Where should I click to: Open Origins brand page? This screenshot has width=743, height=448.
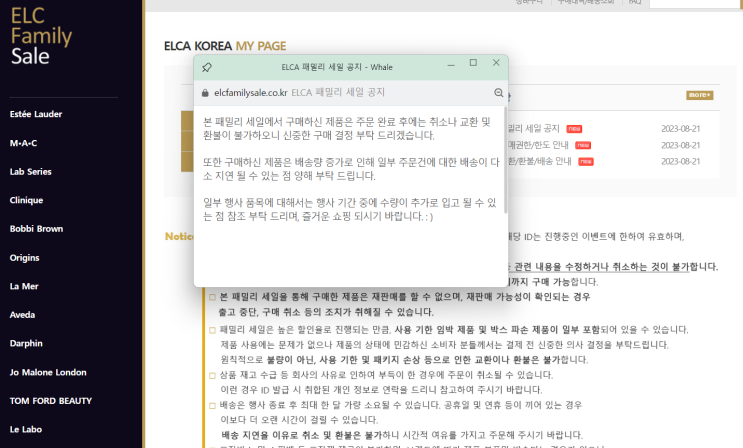[25, 258]
